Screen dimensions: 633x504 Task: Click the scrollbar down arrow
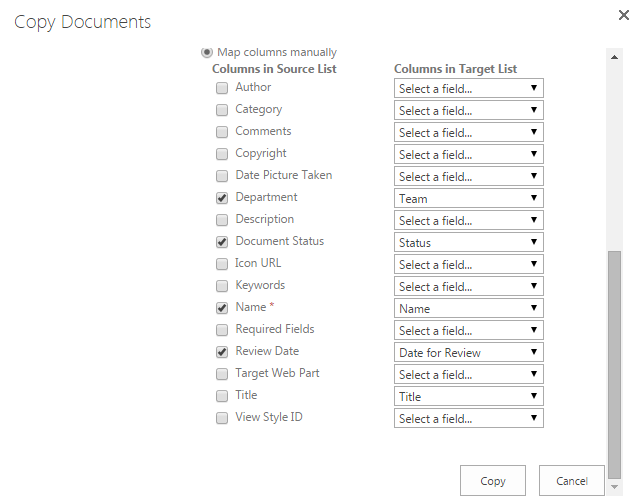click(614, 487)
